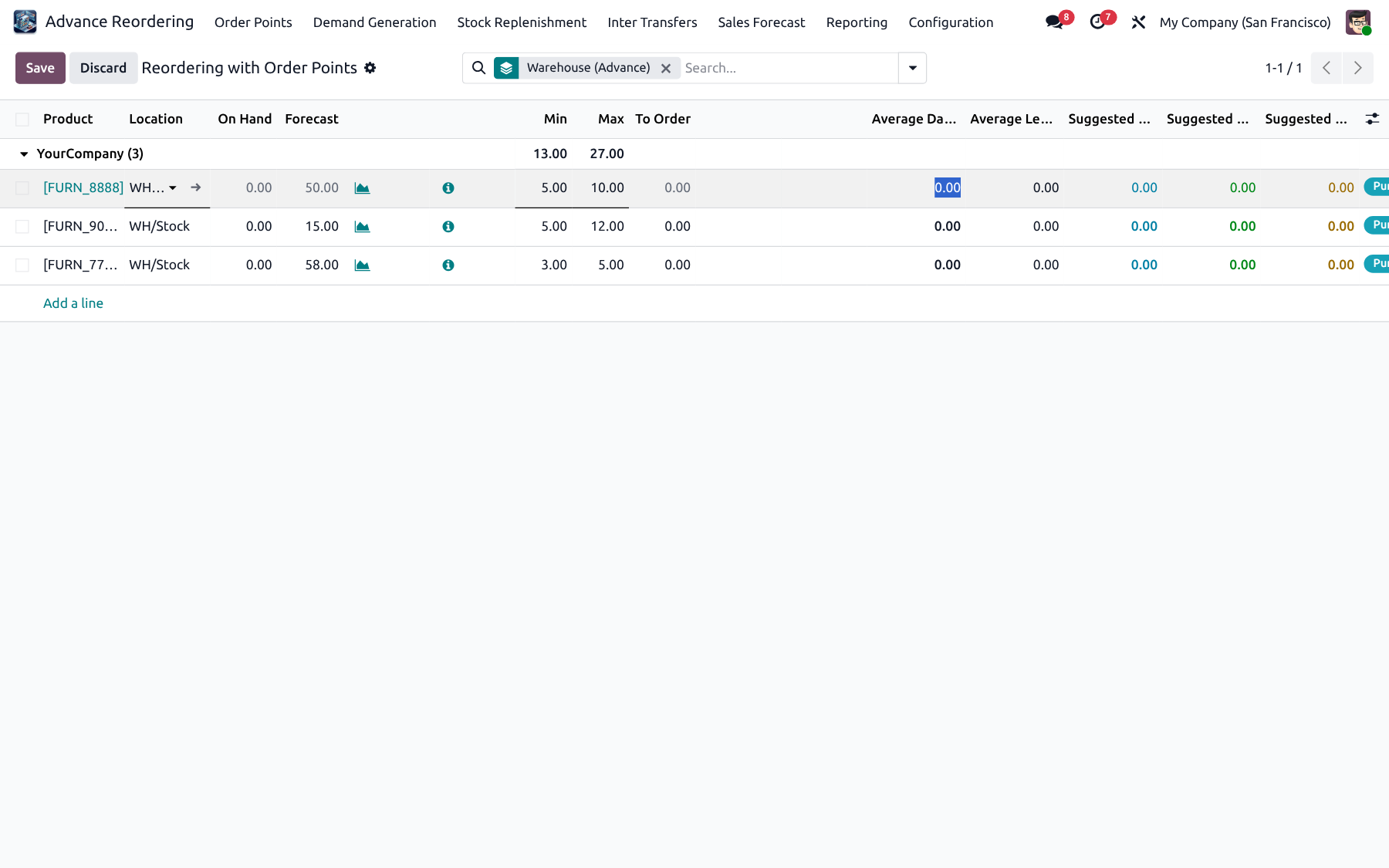Open the Reporting menu
This screenshot has height=868, width=1389.
[857, 22]
